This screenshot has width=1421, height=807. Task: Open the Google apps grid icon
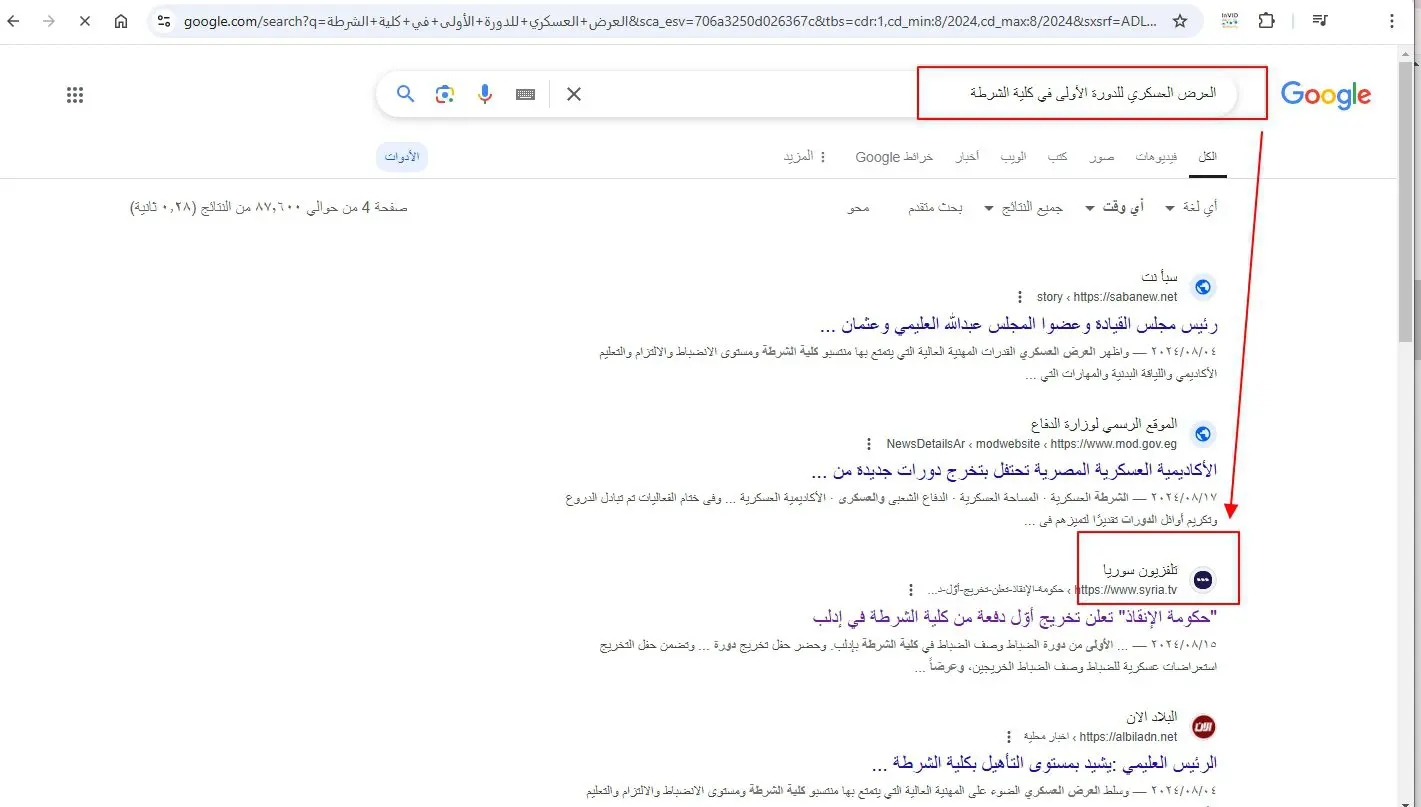point(75,95)
